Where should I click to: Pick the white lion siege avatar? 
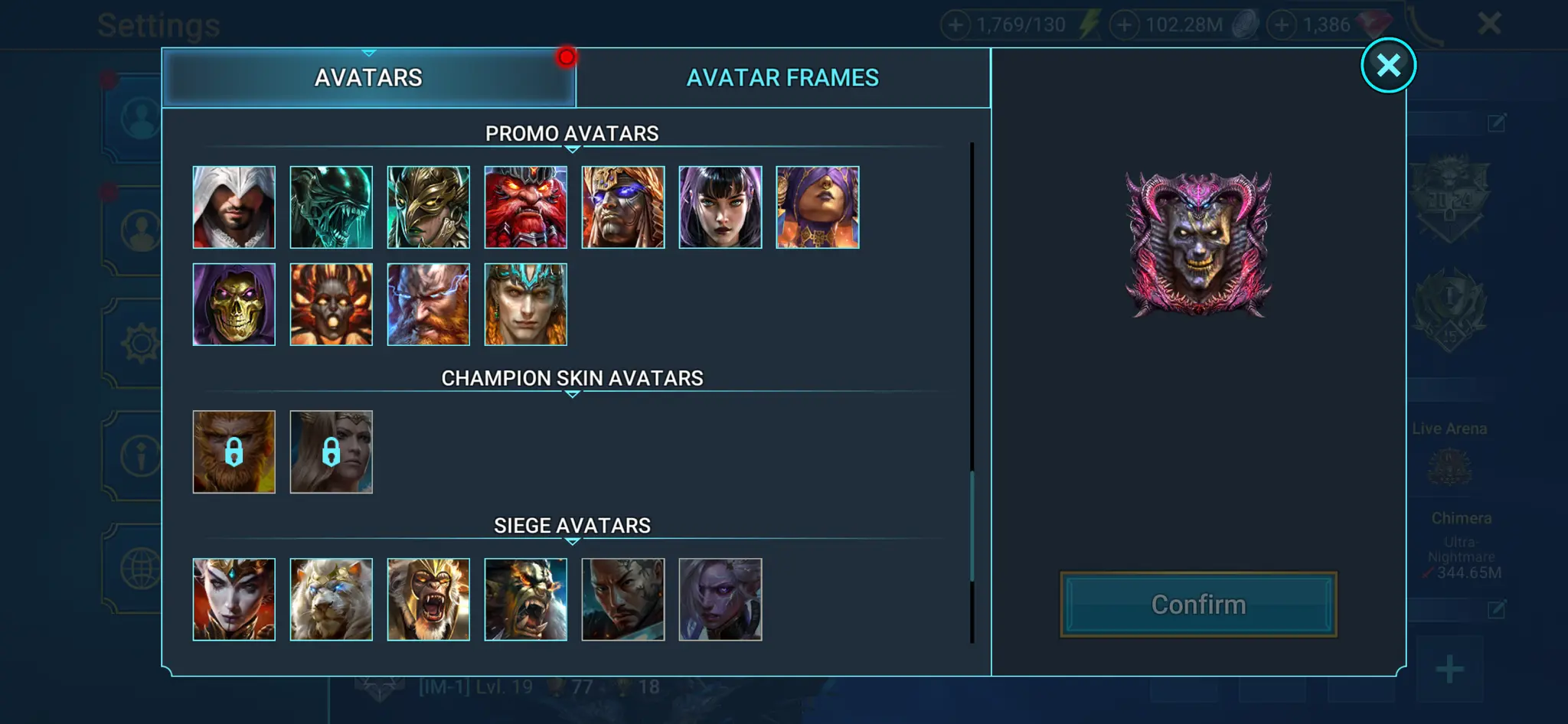[331, 599]
